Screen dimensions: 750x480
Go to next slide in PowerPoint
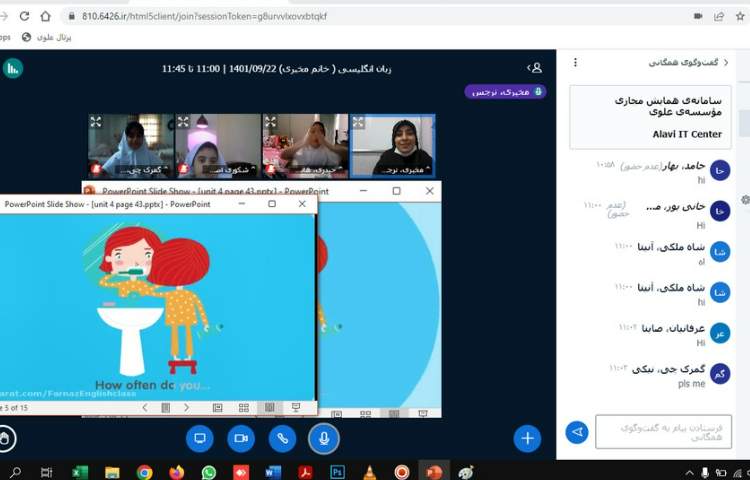click(x=186, y=407)
